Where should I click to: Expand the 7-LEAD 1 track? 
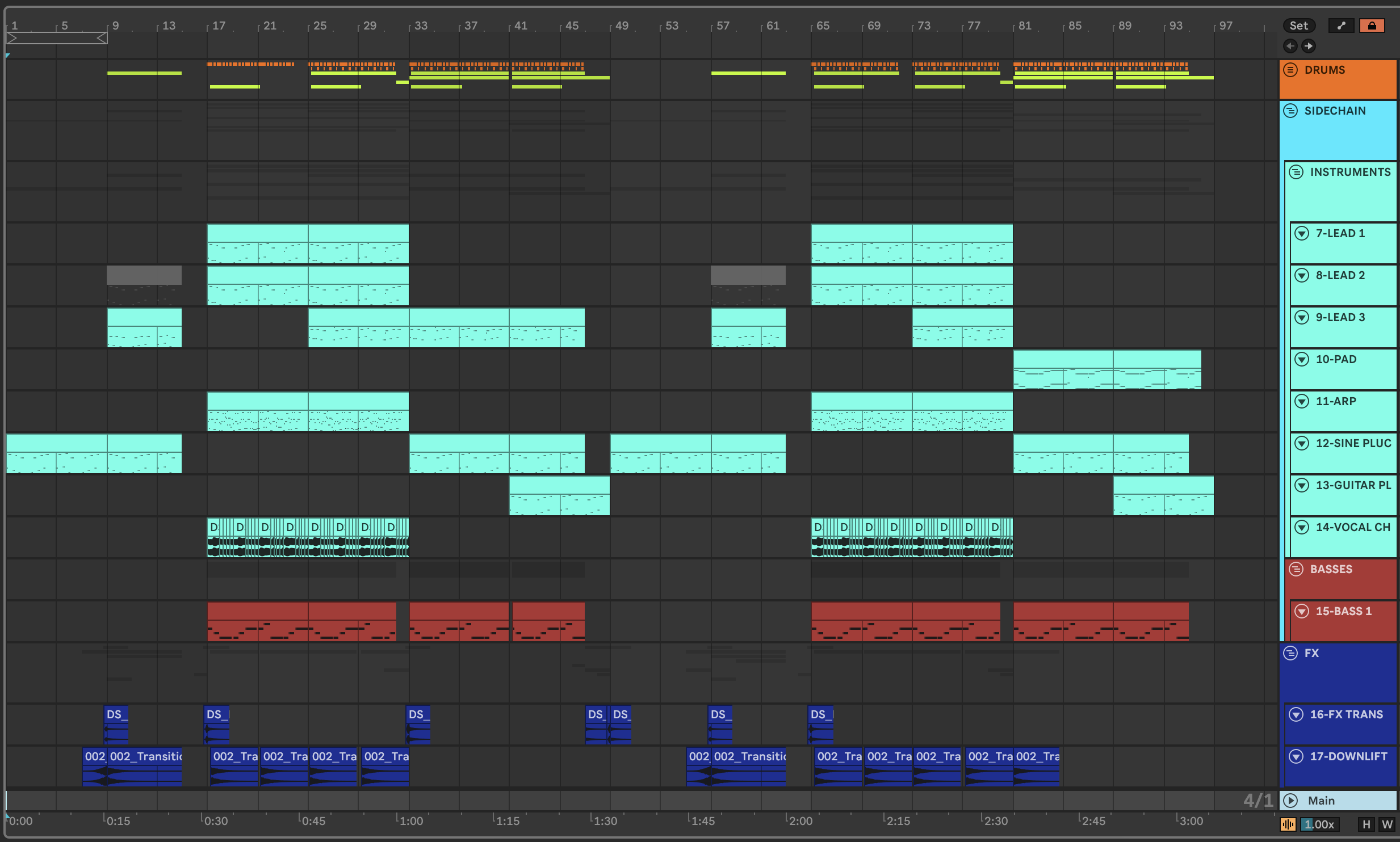click(x=1302, y=233)
